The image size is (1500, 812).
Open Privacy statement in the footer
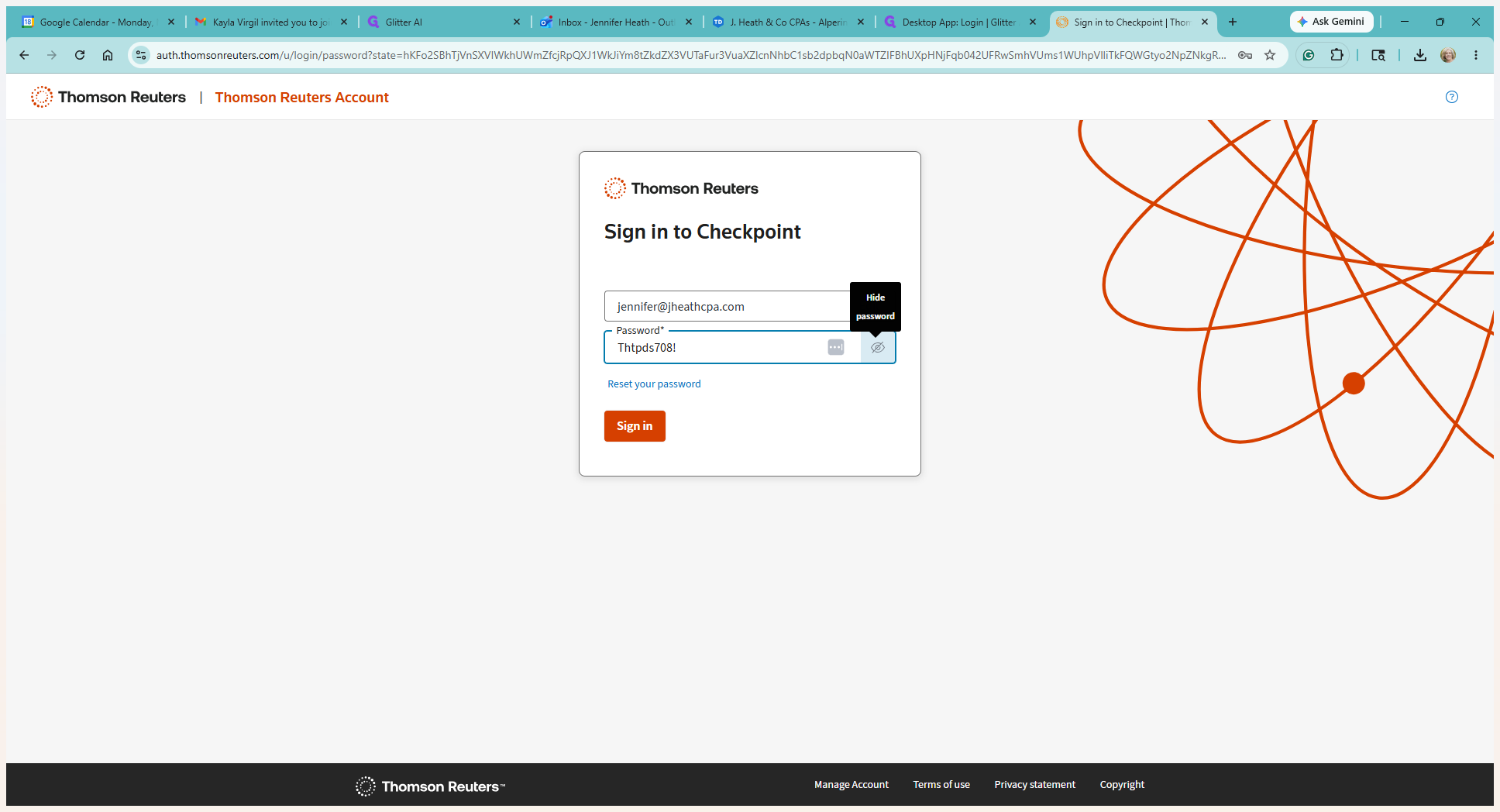coord(1035,785)
